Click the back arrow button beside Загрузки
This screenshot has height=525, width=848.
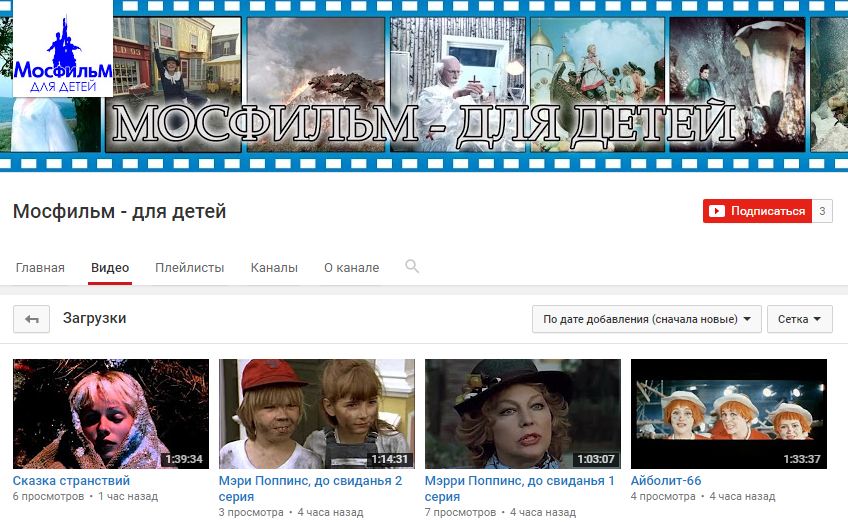tap(31, 319)
